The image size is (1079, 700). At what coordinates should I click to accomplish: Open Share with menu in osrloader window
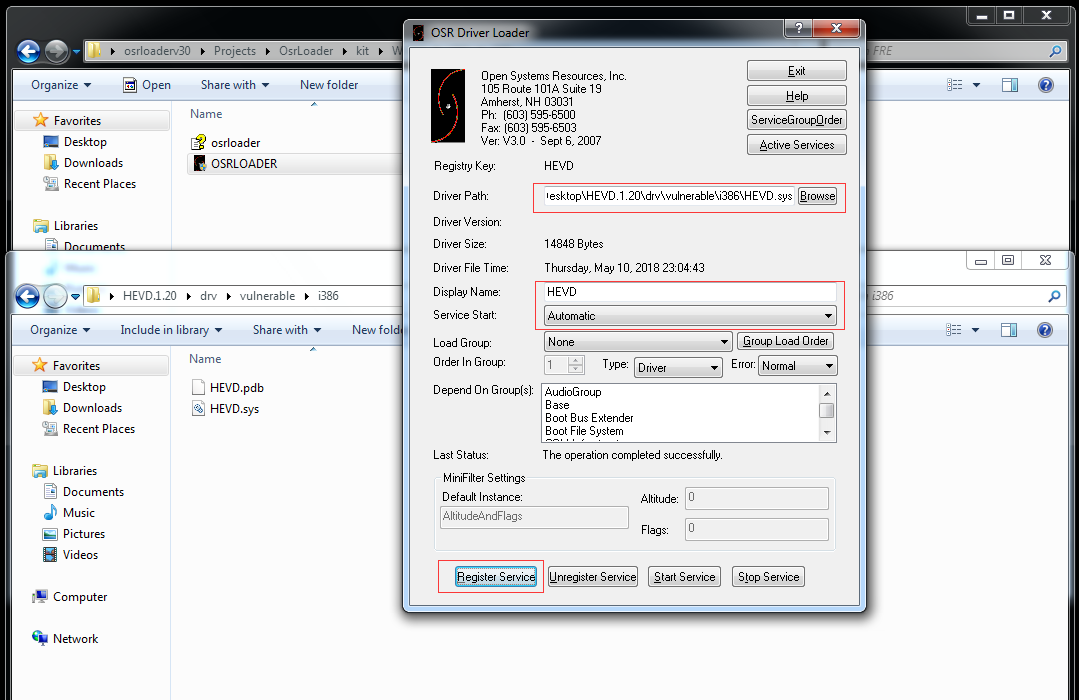coord(235,85)
